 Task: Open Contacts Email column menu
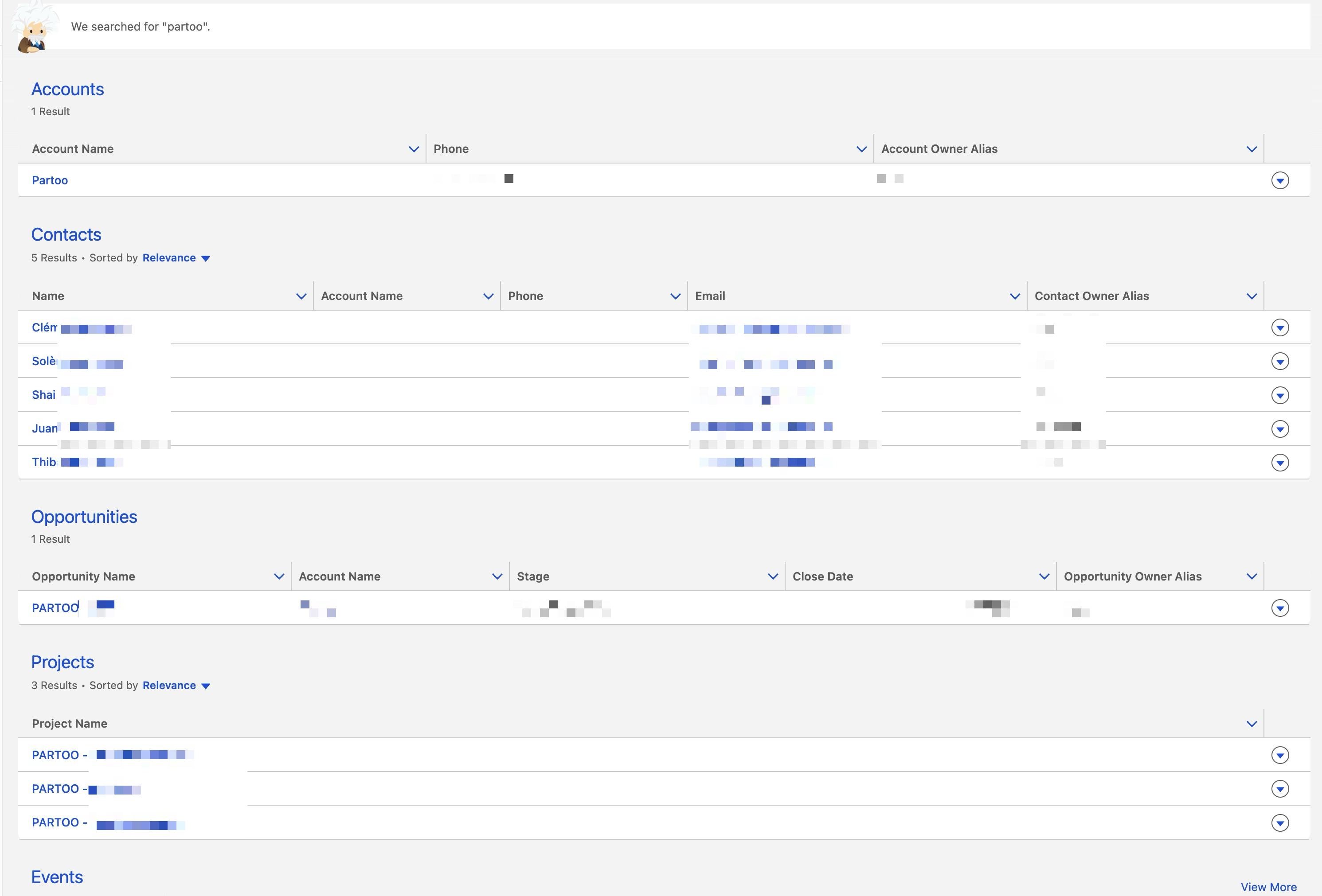point(1015,296)
